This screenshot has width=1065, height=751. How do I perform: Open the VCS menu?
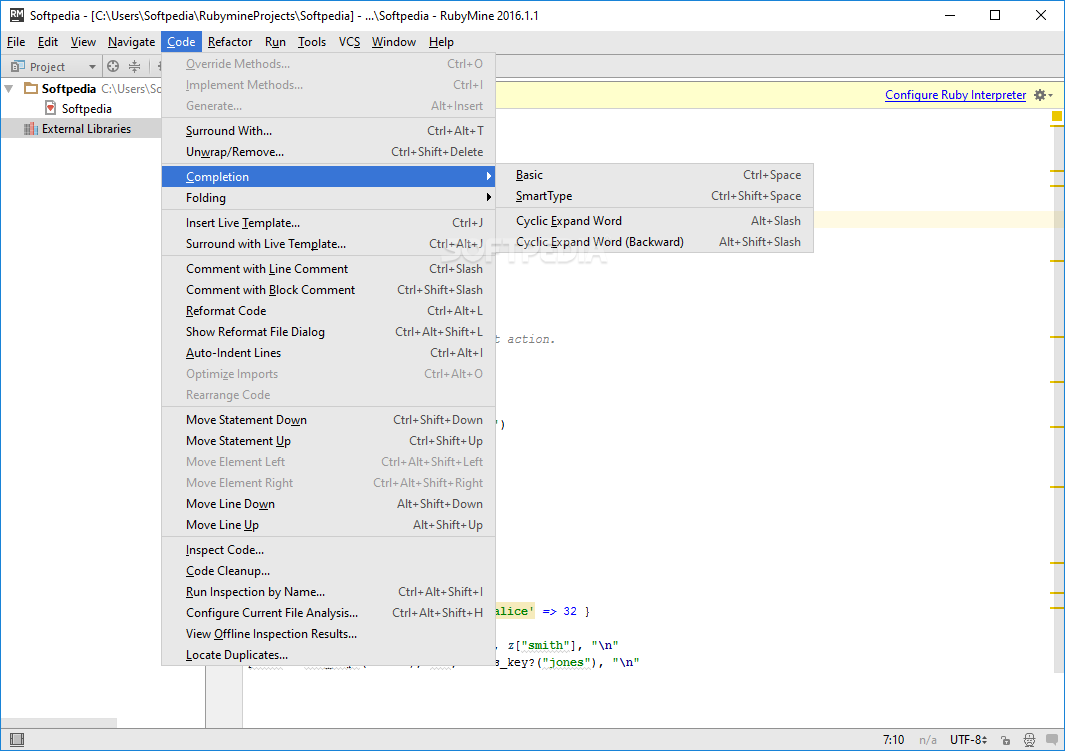coord(349,42)
